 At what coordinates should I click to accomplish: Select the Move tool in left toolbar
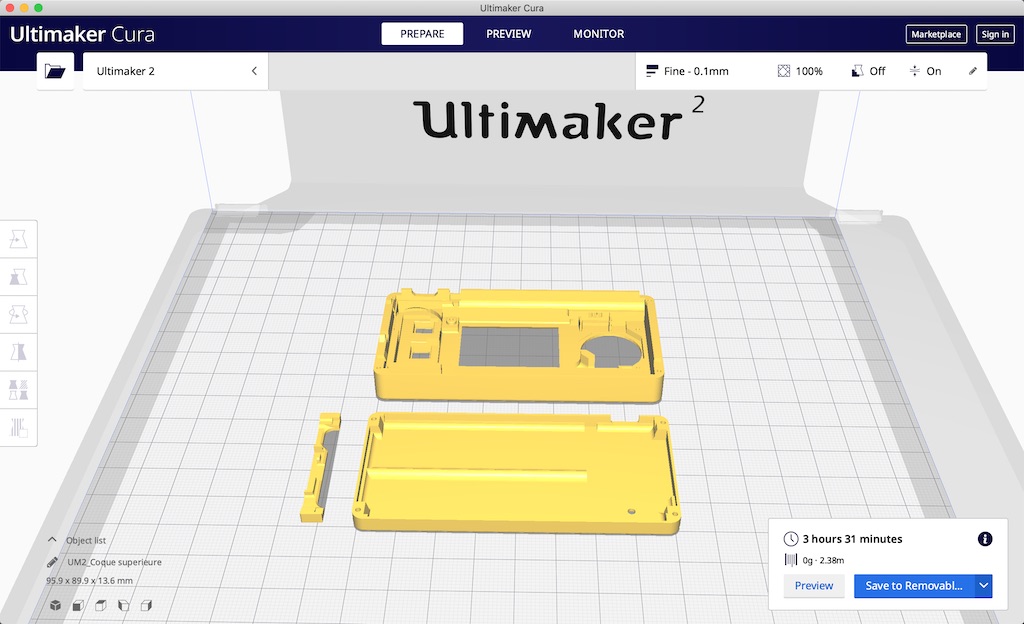click(18, 240)
